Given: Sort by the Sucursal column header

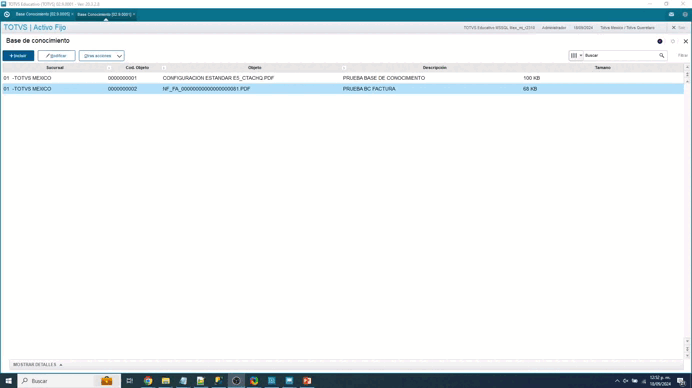Looking at the screenshot, I should tap(55, 68).
